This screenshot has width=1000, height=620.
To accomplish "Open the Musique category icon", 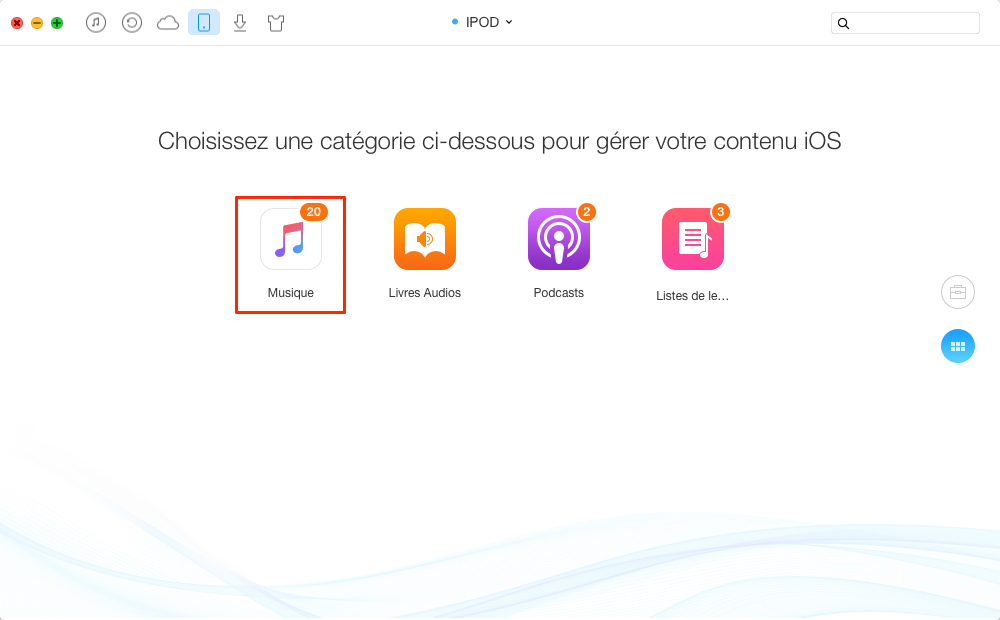I will pos(291,239).
